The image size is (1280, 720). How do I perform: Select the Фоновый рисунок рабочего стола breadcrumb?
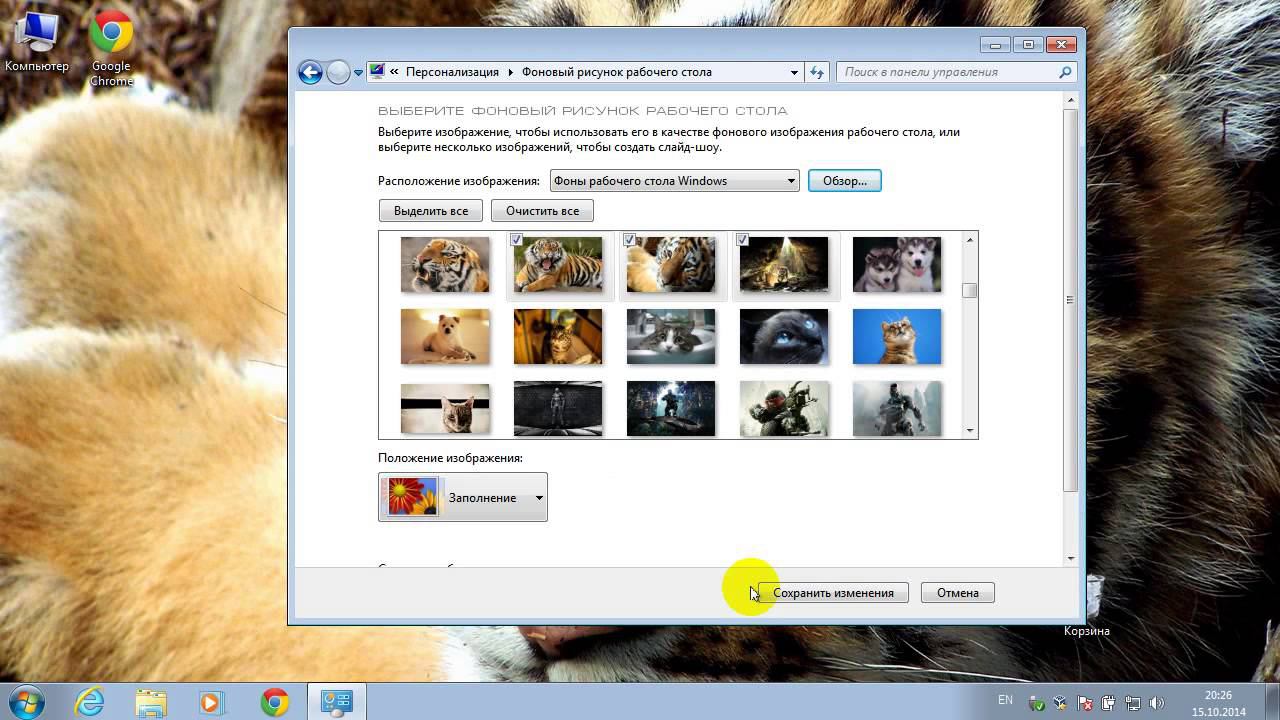click(x=617, y=72)
